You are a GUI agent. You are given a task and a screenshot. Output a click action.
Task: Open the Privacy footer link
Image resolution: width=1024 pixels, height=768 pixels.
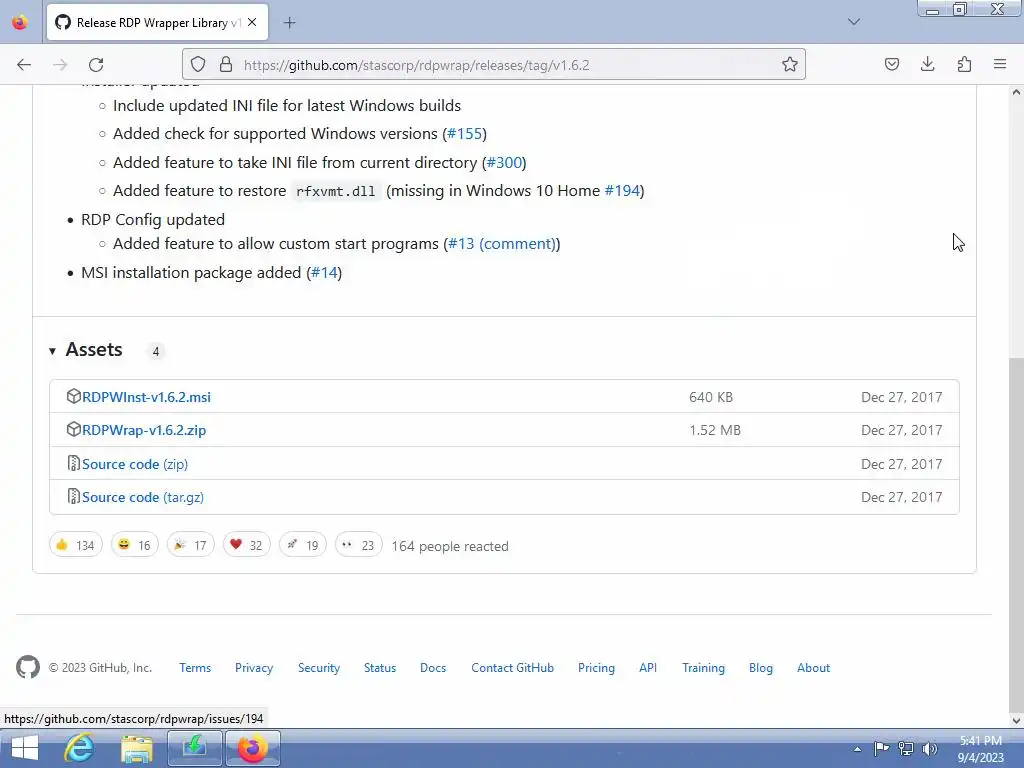254,668
